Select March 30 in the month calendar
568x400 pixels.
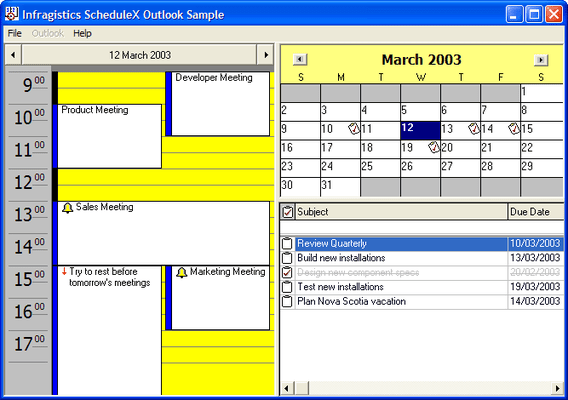click(300, 187)
